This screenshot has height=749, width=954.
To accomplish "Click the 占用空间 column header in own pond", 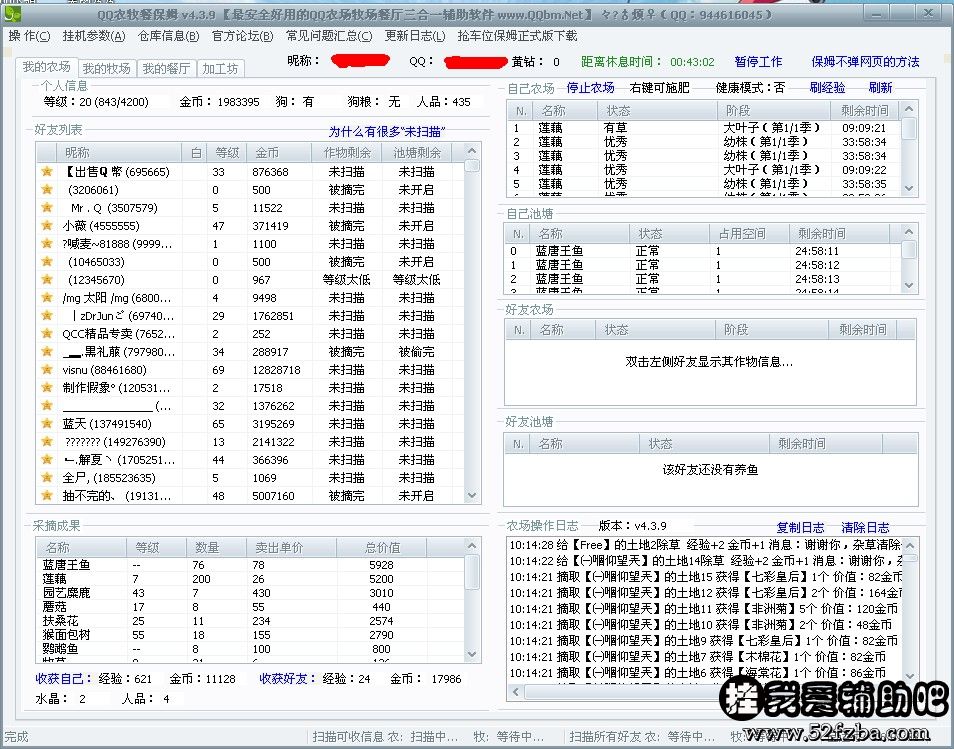I will click(749, 234).
